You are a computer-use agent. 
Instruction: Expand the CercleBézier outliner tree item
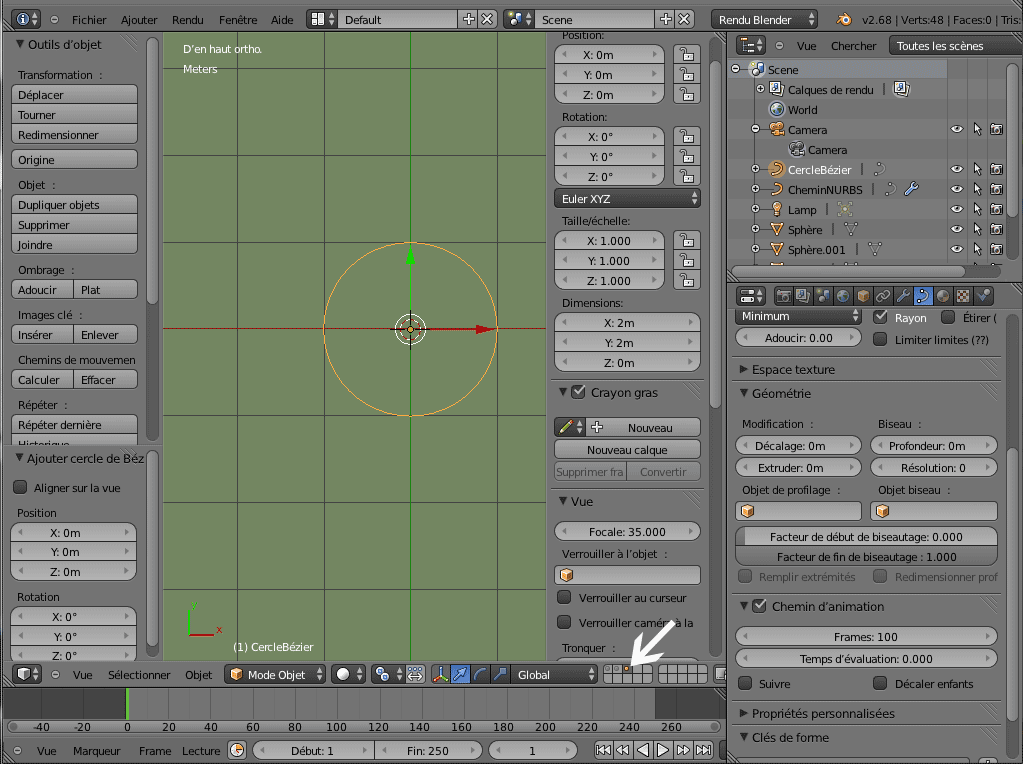756,170
